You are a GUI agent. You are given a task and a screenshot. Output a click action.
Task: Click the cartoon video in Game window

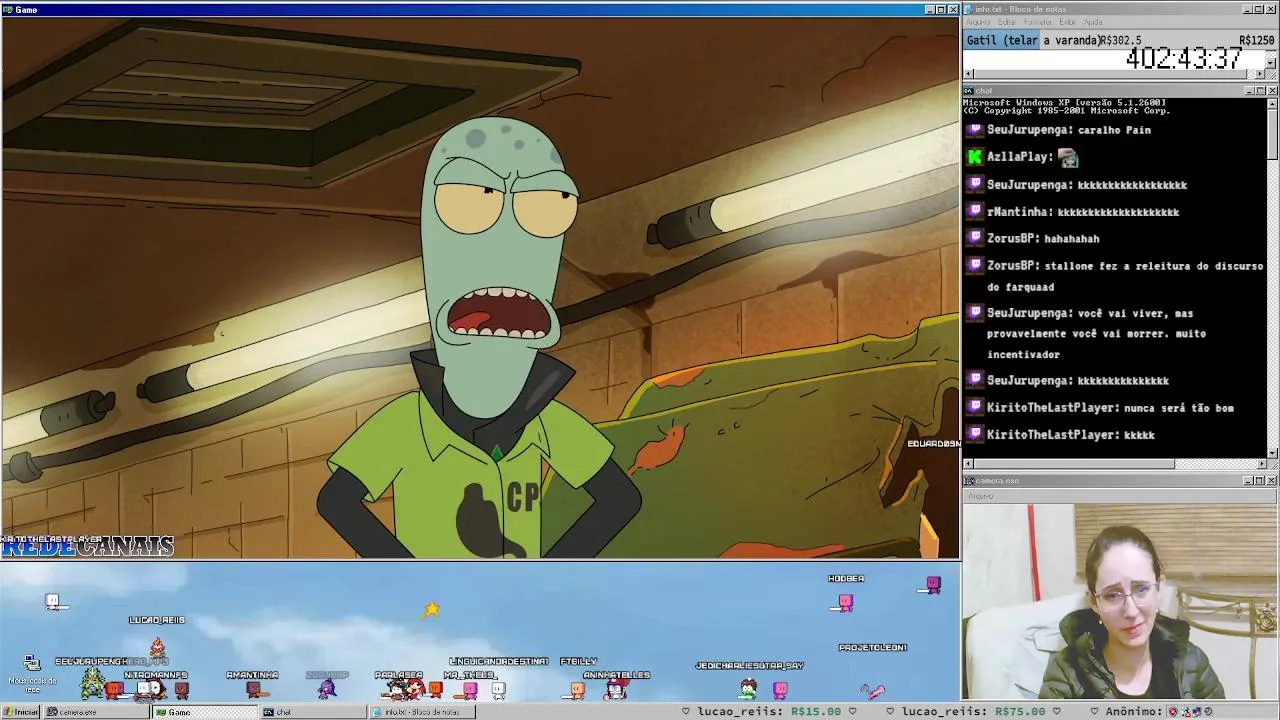pos(480,287)
